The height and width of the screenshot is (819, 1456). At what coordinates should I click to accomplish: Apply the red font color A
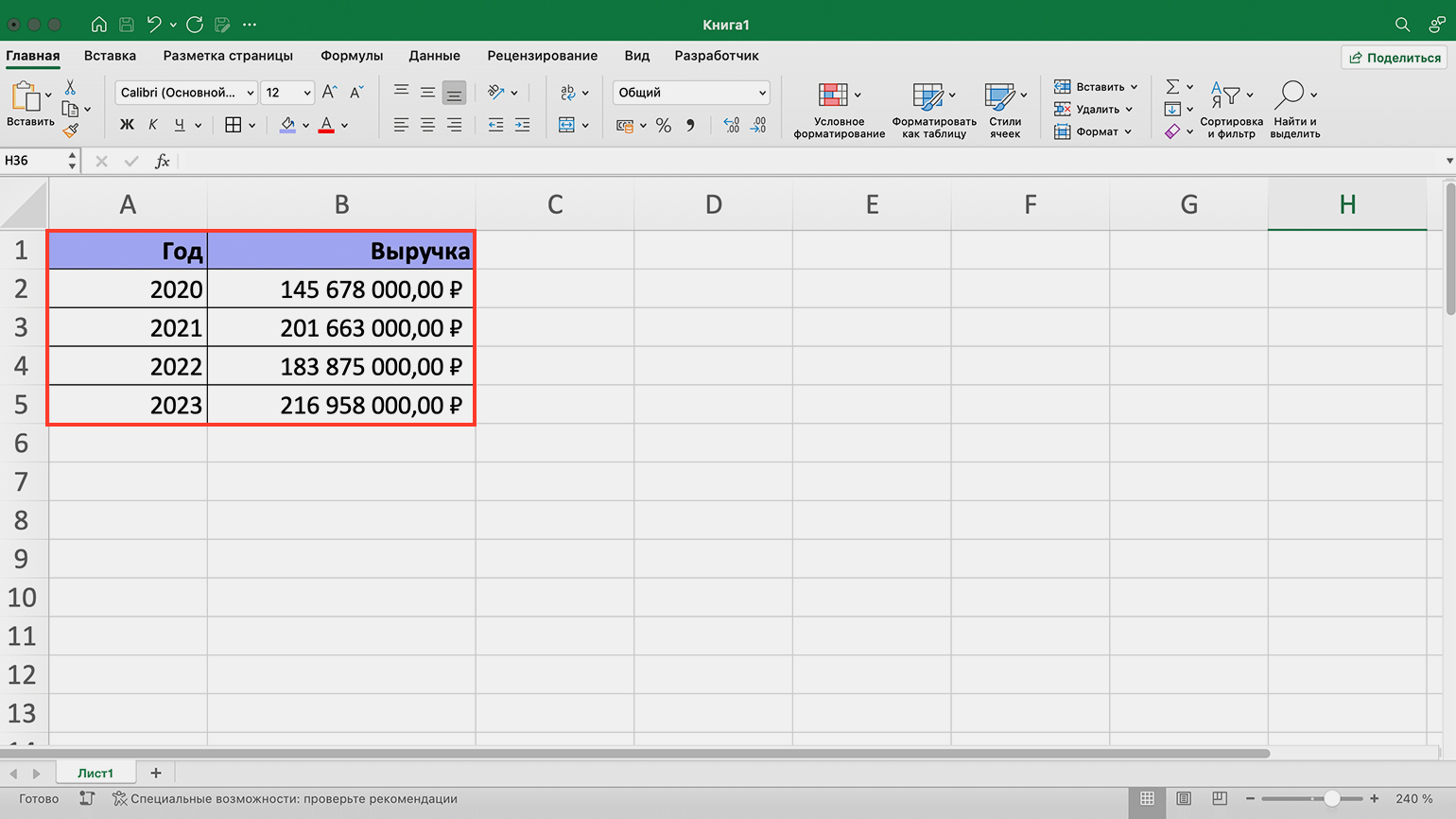326,125
